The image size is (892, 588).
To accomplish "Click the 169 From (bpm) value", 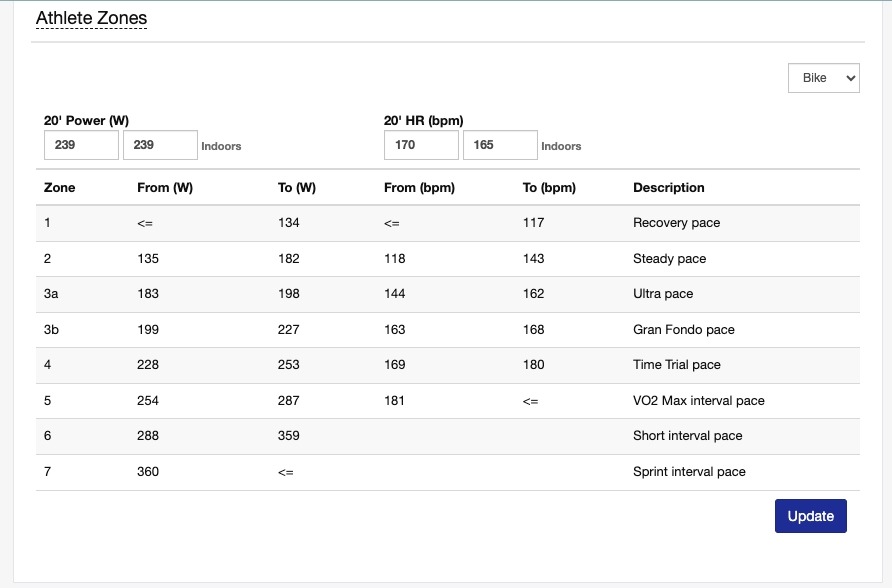I will tap(395, 365).
